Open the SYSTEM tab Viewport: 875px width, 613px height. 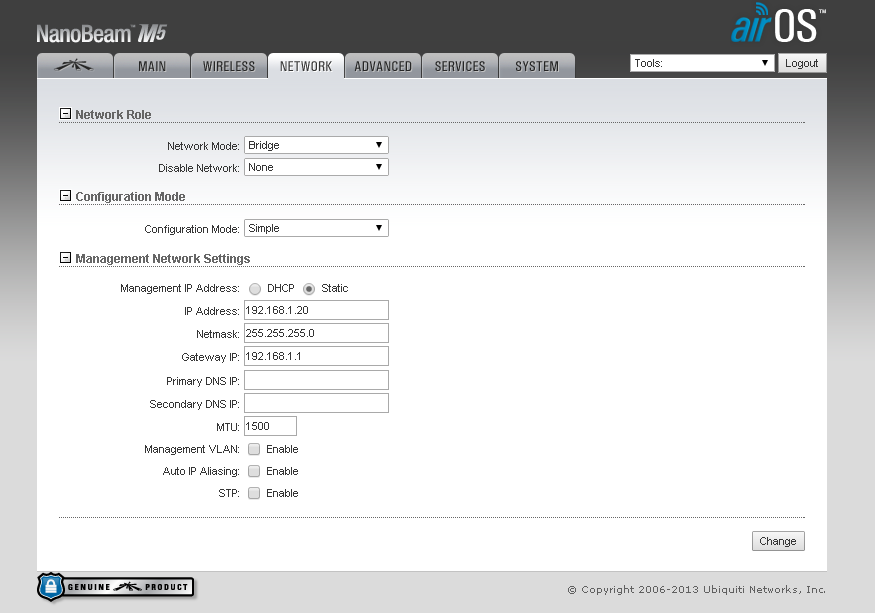click(x=537, y=66)
